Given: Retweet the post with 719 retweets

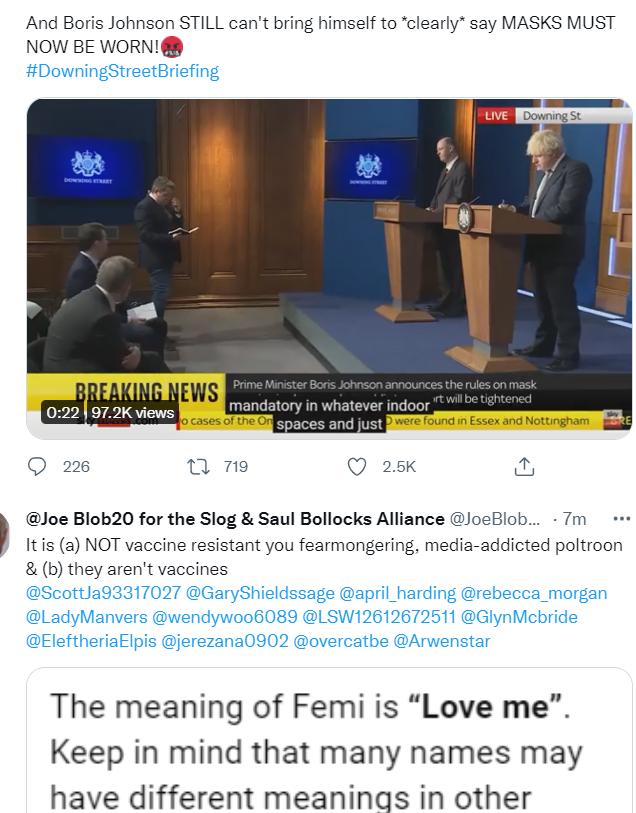Looking at the screenshot, I should coord(198,467).
